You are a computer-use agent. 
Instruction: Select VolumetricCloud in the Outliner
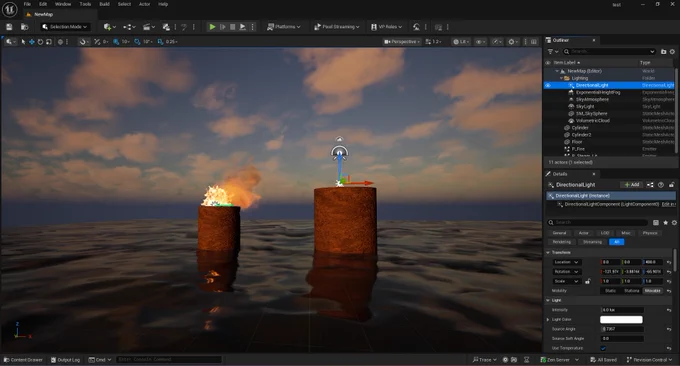(592, 121)
